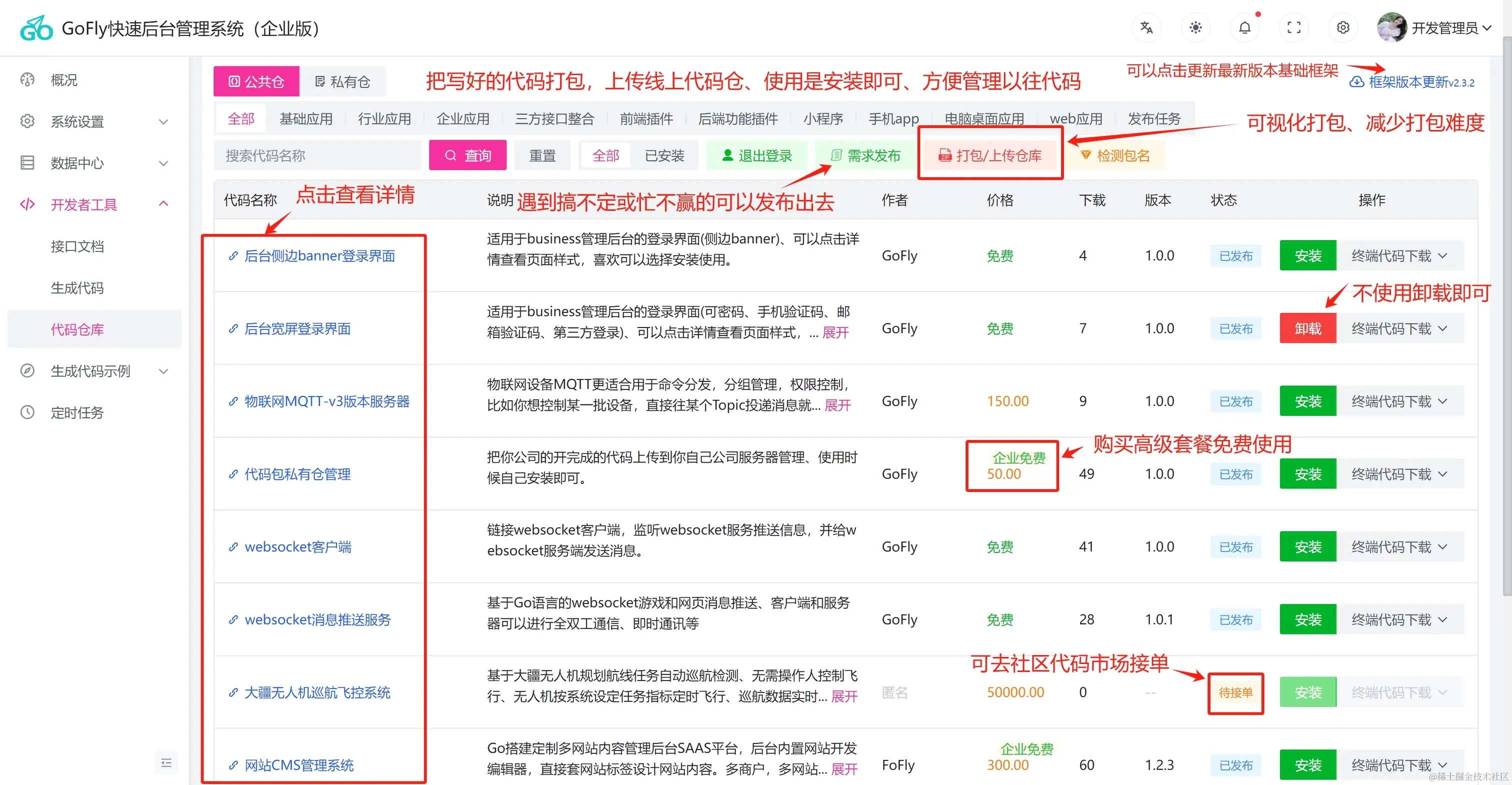1512x785 pixels.
Task: Open the notification bell
Action: tap(1244, 27)
